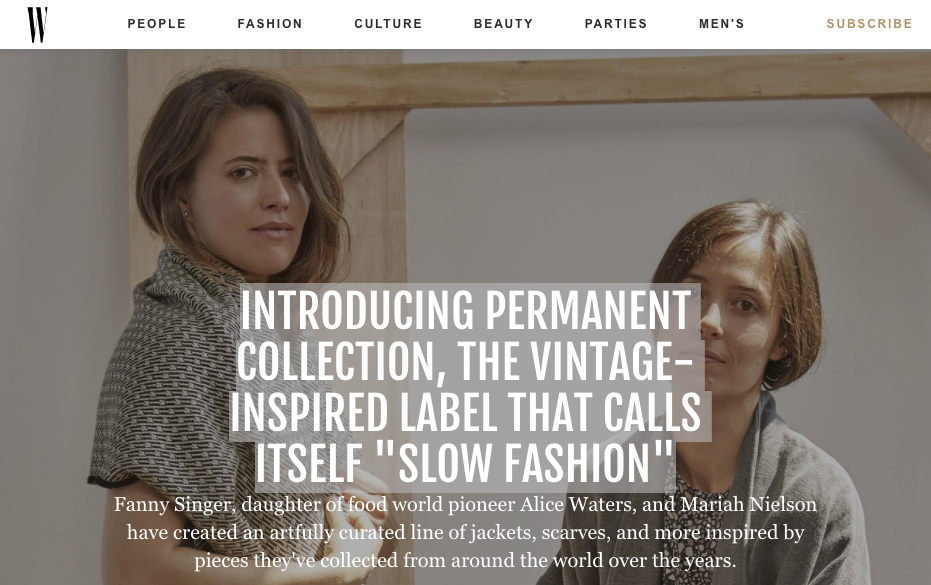Open the Beauty section
The image size is (931, 585).
coord(503,24)
